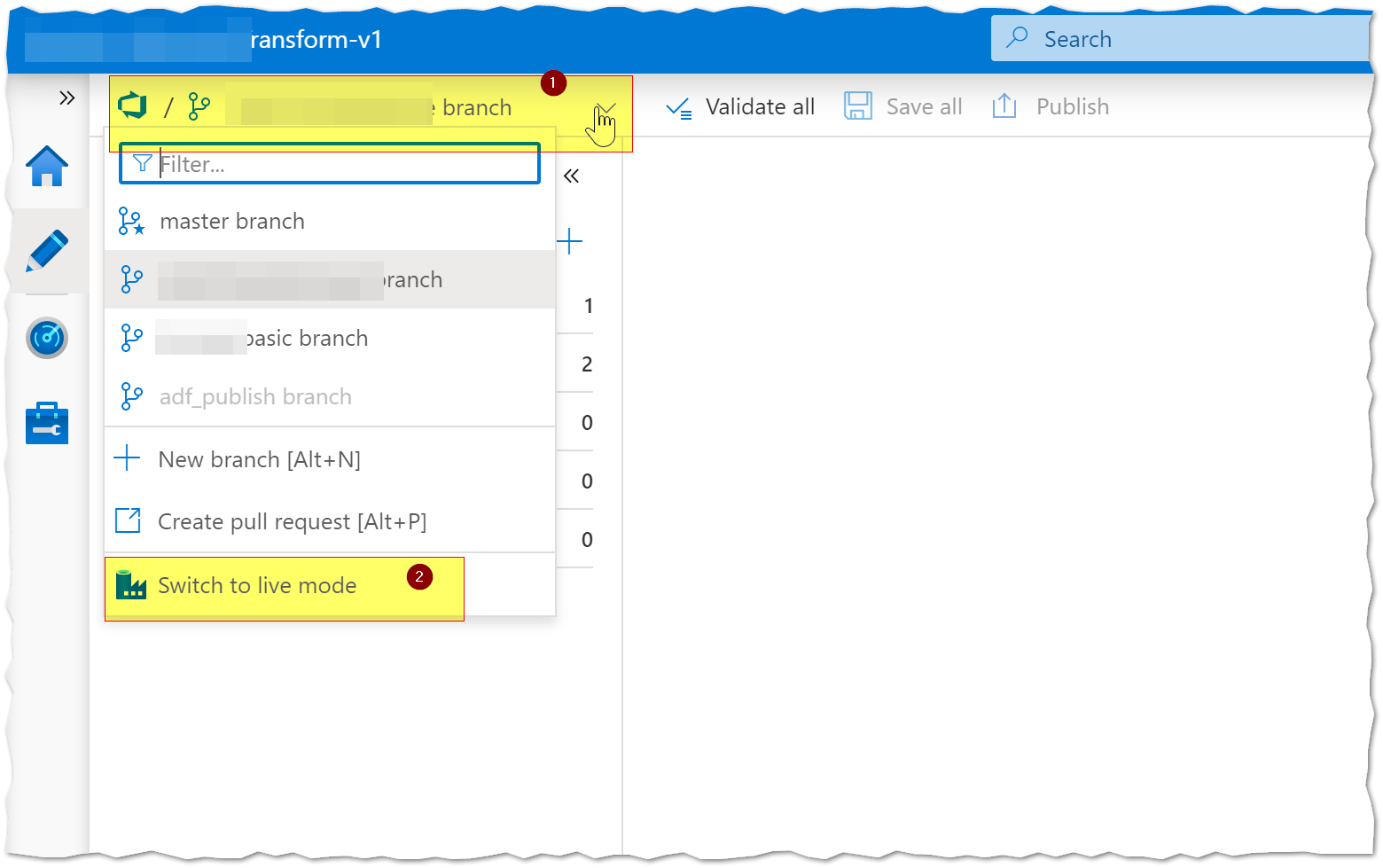Click inside the Filter text box
The width and height of the screenshot is (1383, 868).
(x=337, y=163)
